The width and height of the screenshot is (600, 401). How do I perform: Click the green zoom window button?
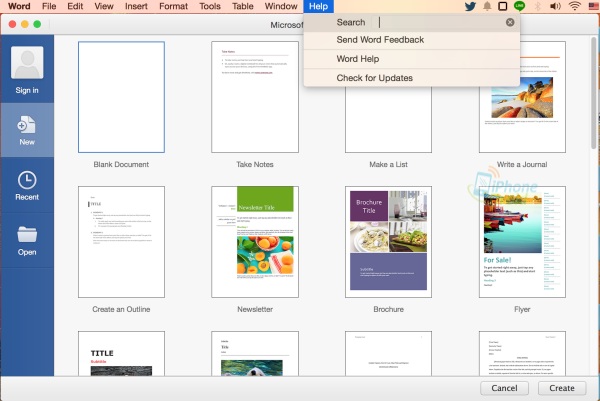pos(37,24)
